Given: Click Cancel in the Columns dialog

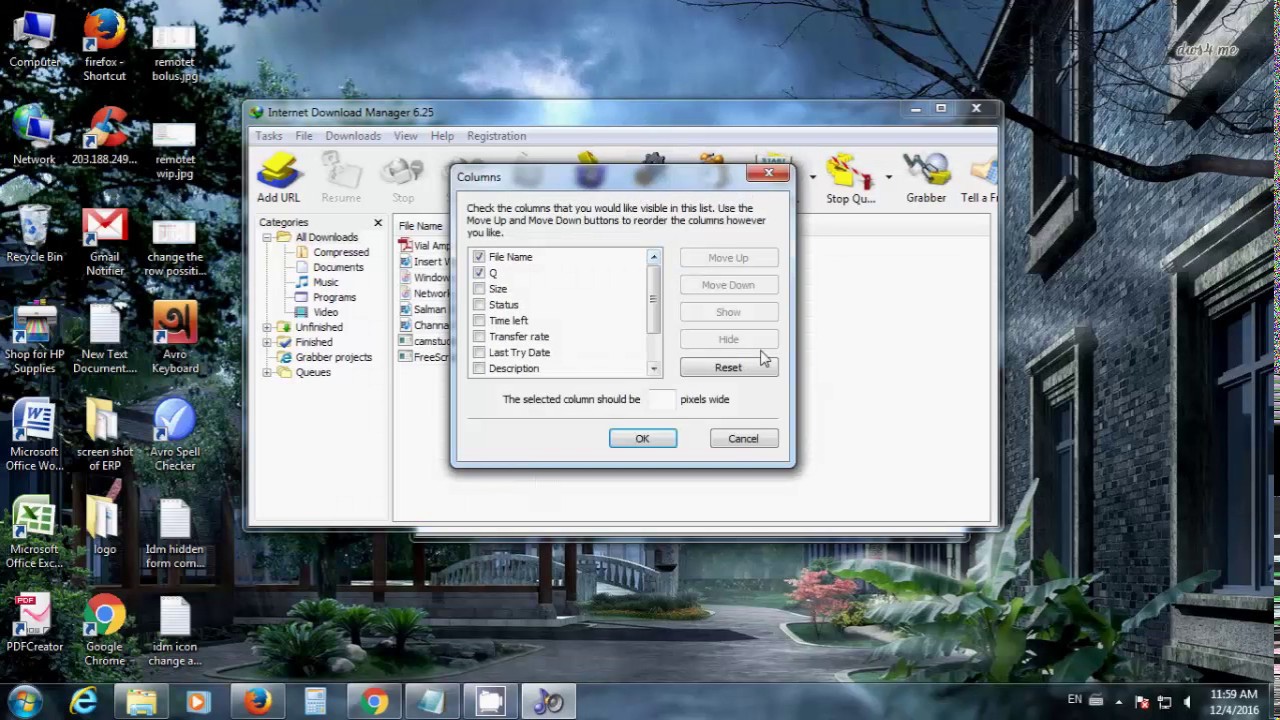Looking at the screenshot, I should [743, 439].
